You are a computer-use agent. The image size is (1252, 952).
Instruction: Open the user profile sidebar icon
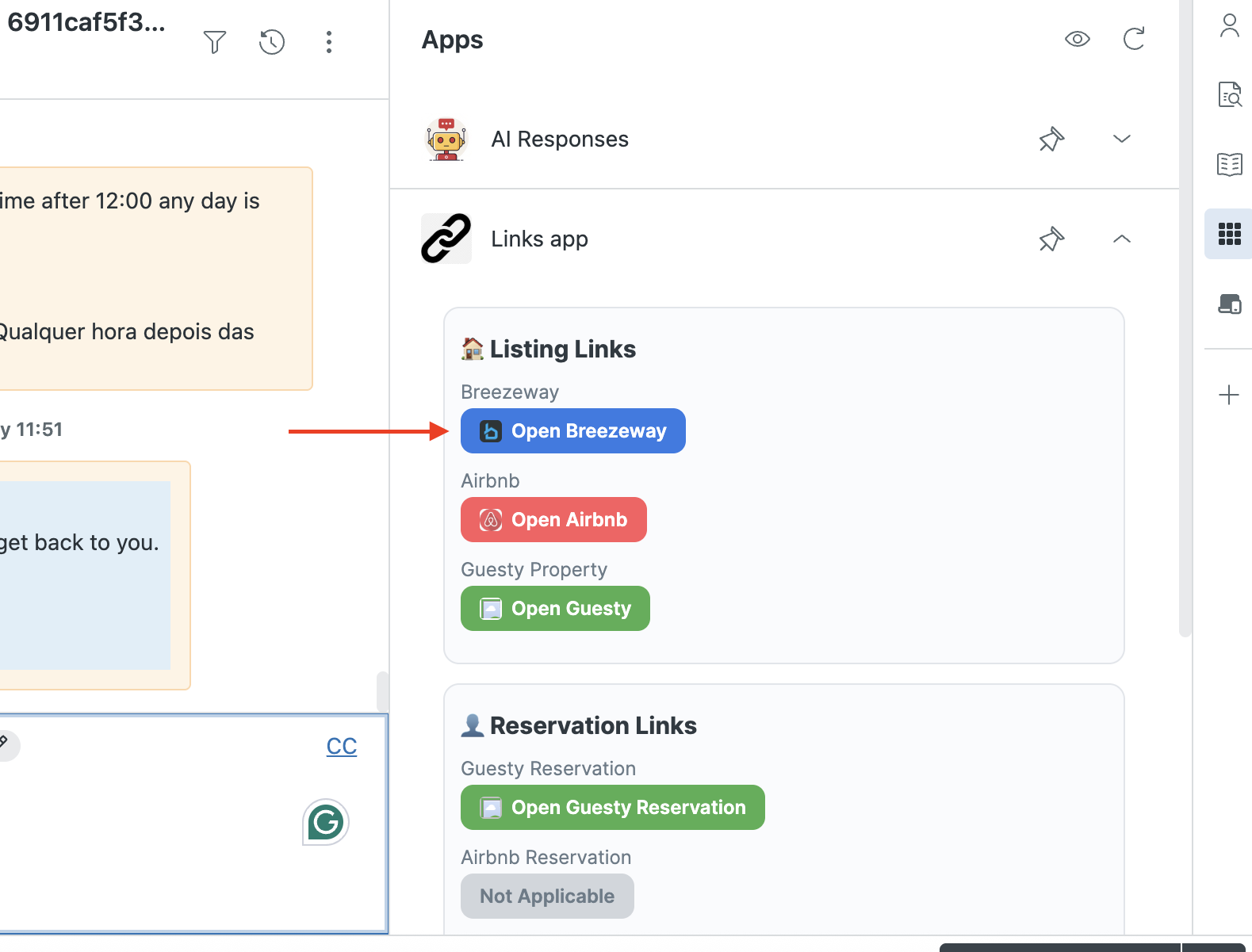point(1229,26)
